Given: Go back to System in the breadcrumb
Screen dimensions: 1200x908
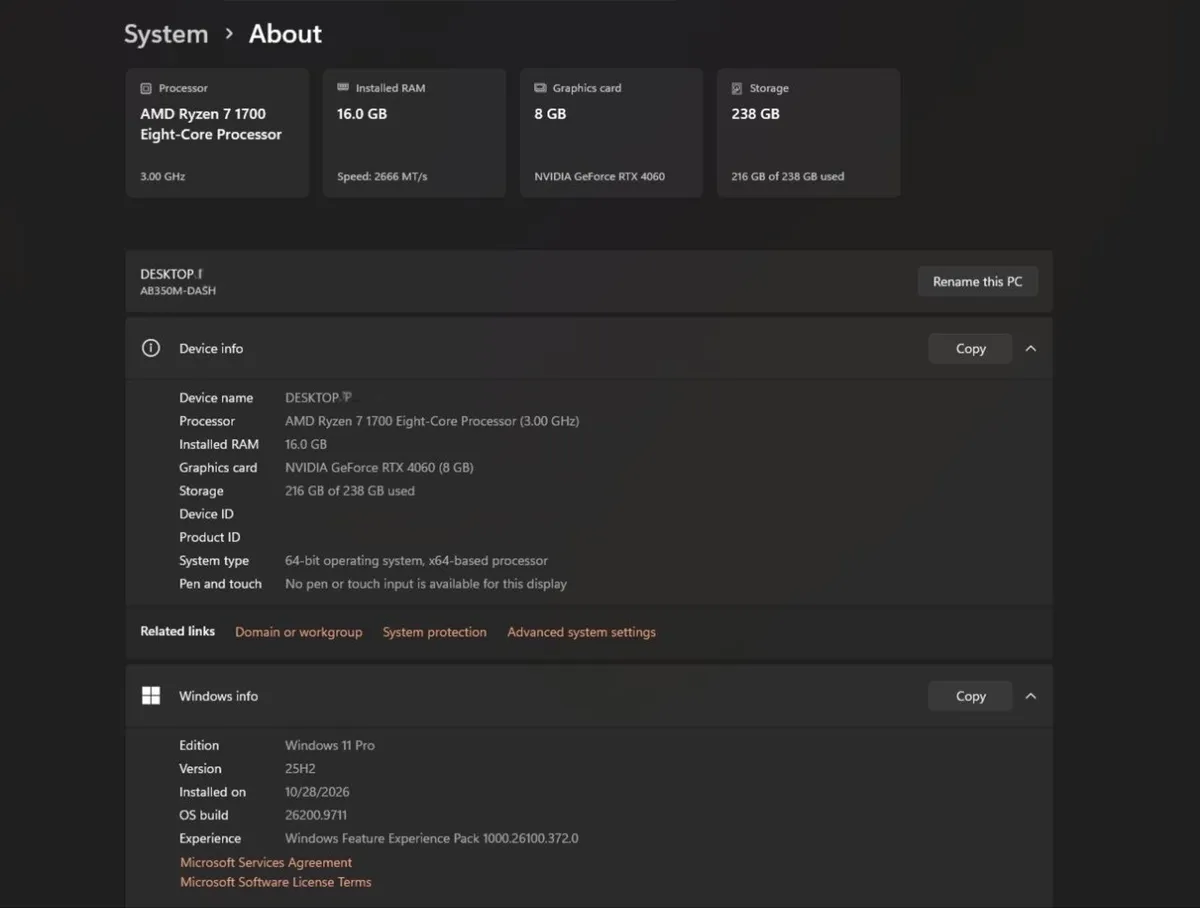Looking at the screenshot, I should 166,34.
